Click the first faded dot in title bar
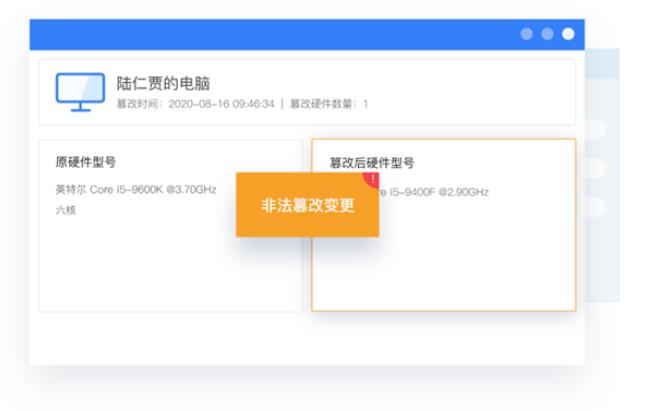This screenshot has width=648, height=411. (x=526, y=34)
